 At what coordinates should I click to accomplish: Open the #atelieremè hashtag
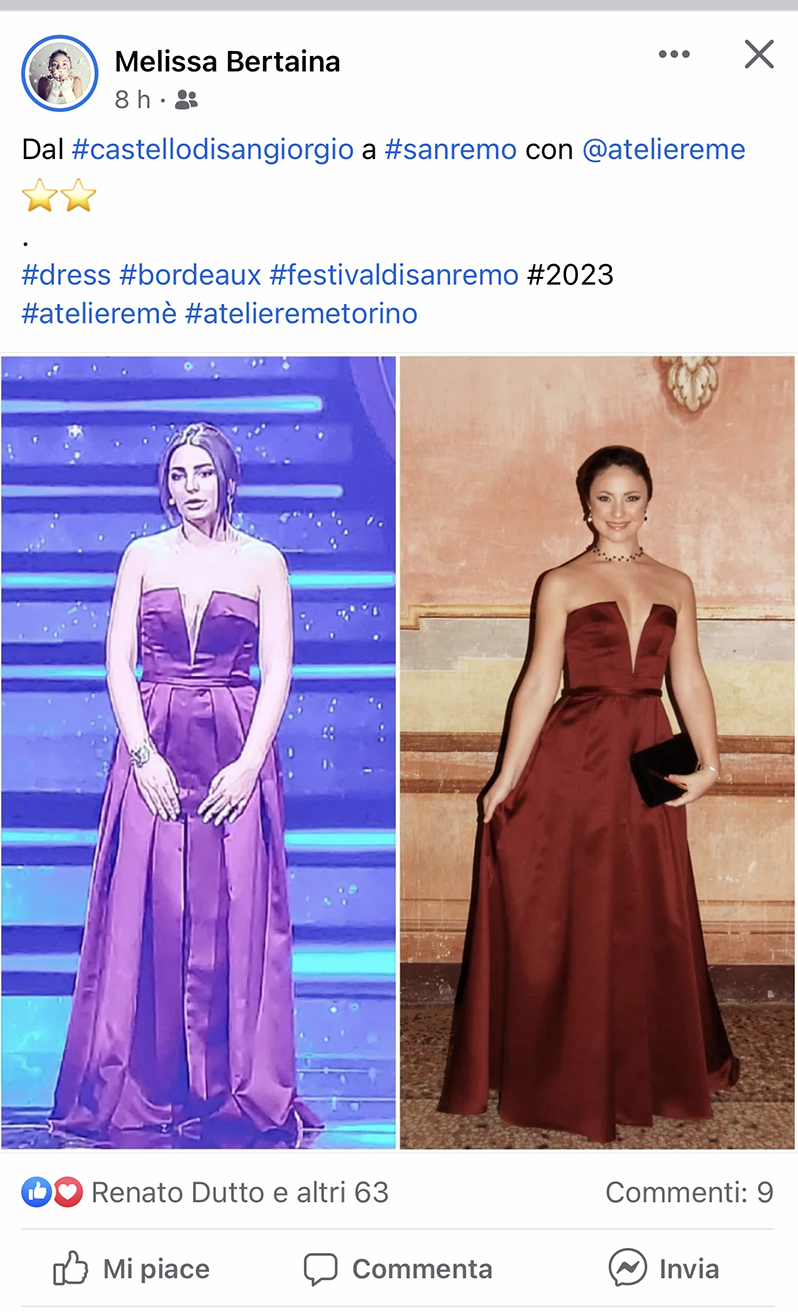coord(99,313)
